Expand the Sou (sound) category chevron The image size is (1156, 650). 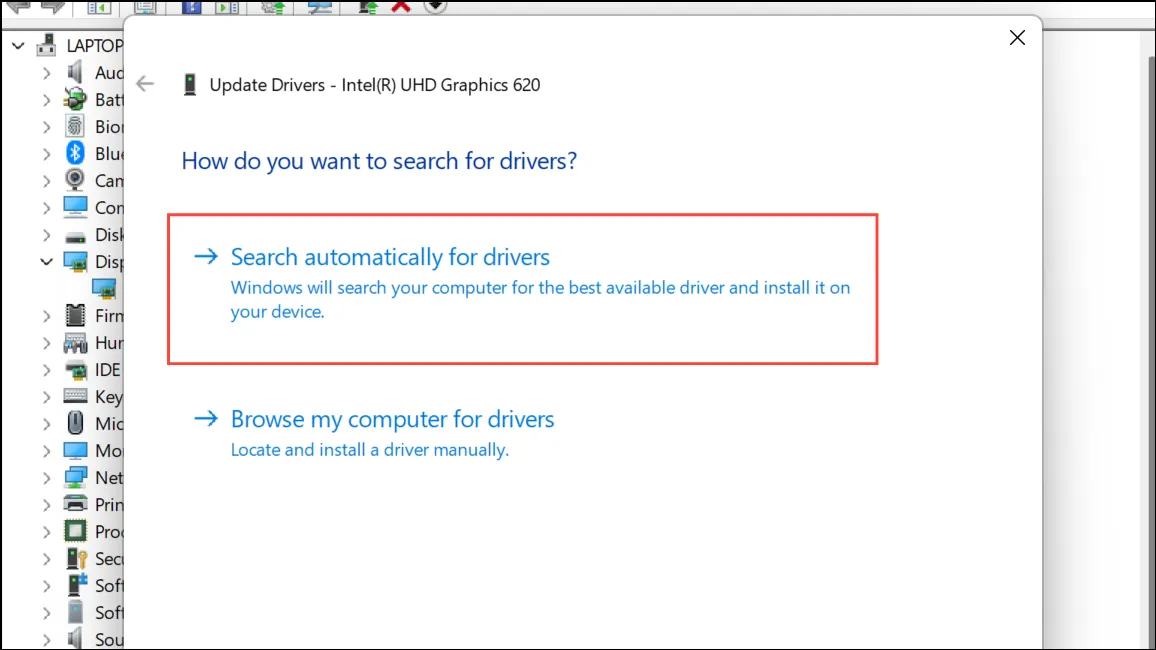click(x=46, y=640)
